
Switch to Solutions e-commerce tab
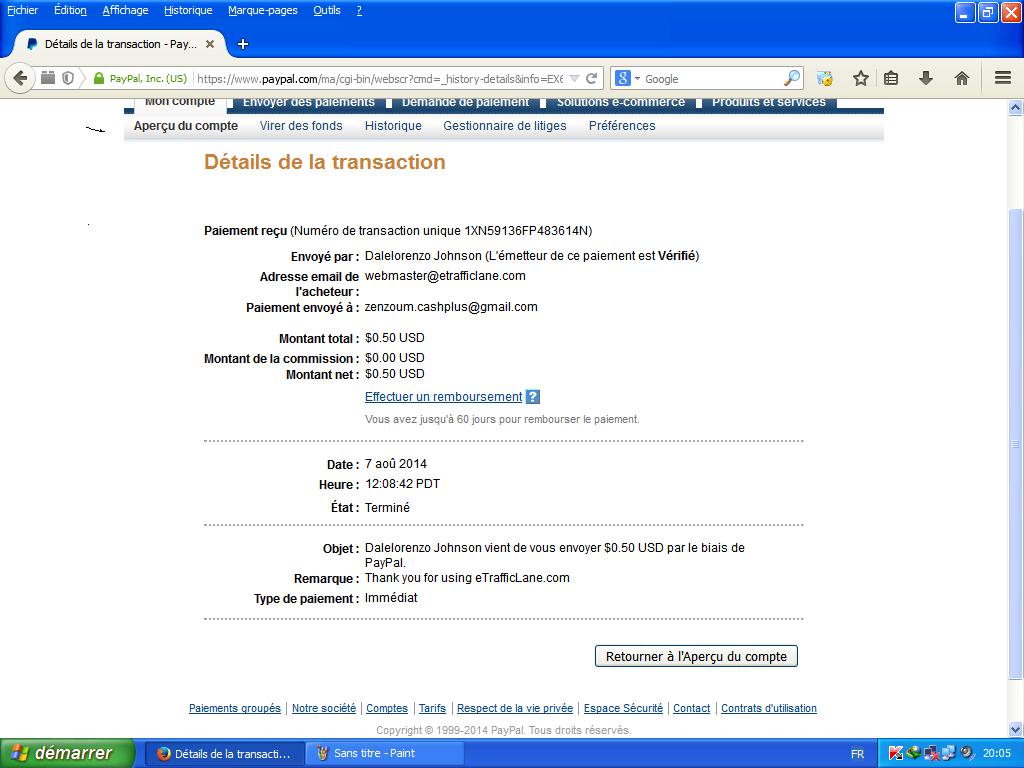[x=620, y=103]
